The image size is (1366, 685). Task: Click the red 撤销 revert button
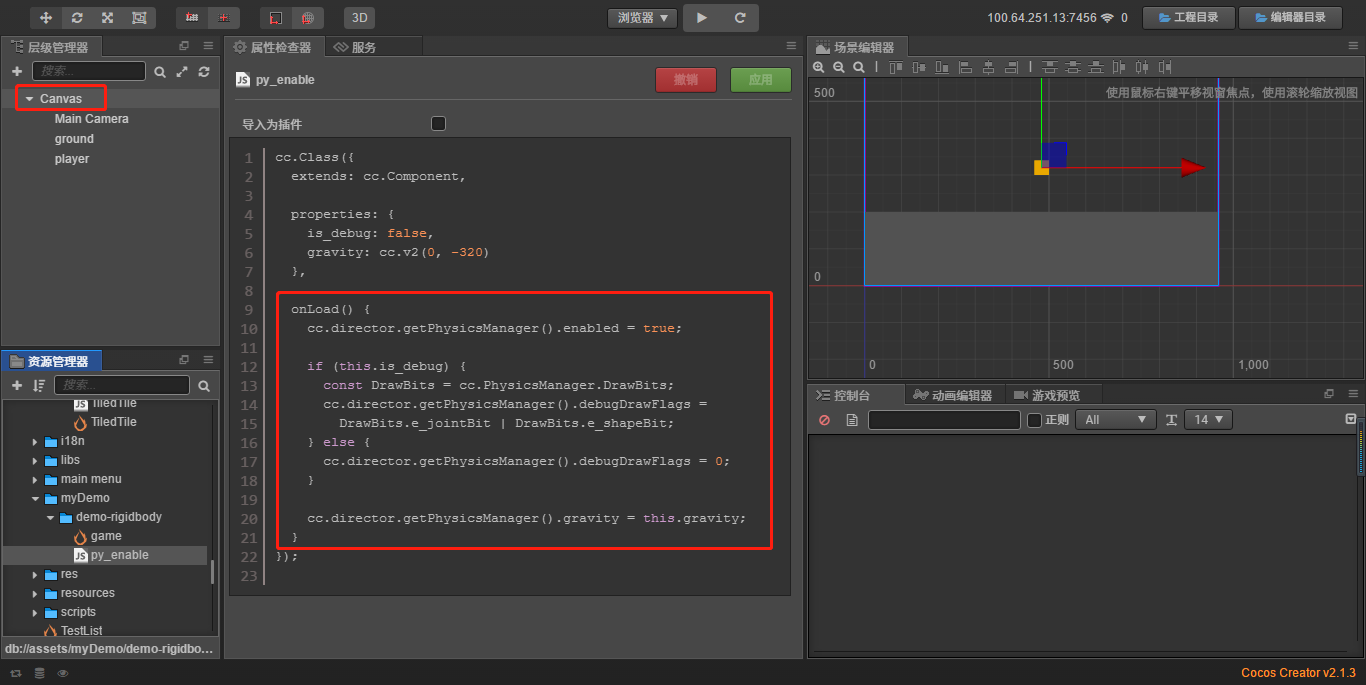coord(686,80)
